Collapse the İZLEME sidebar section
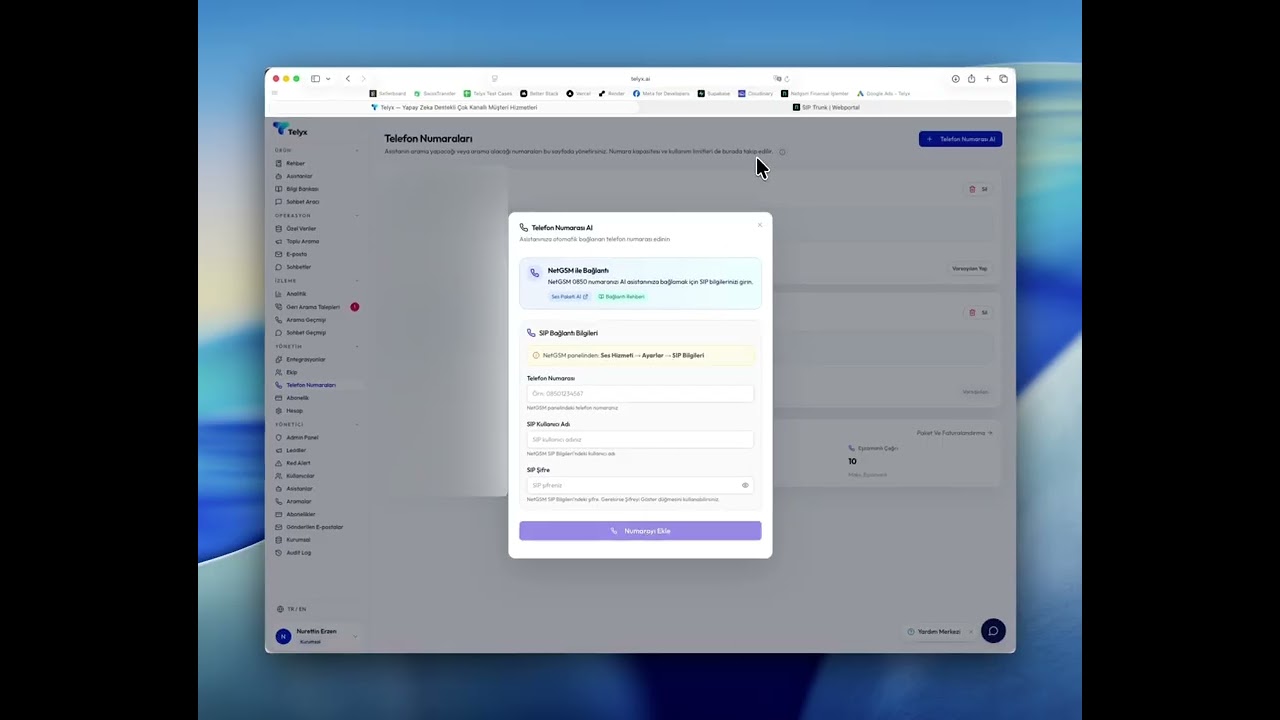This screenshot has height=720, width=1280. [356, 281]
